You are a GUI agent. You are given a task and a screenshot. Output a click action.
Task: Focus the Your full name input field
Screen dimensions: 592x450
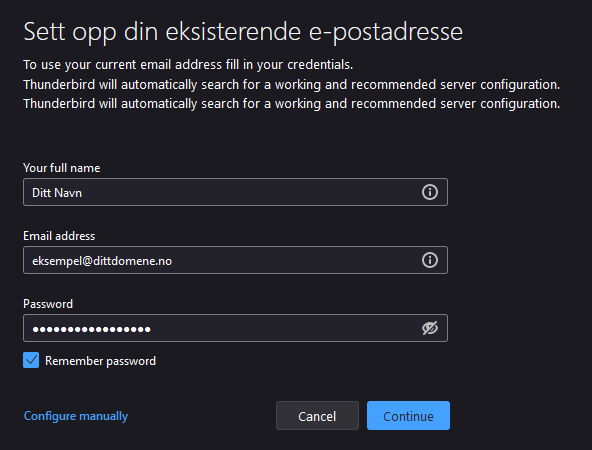[x=235, y=192]
